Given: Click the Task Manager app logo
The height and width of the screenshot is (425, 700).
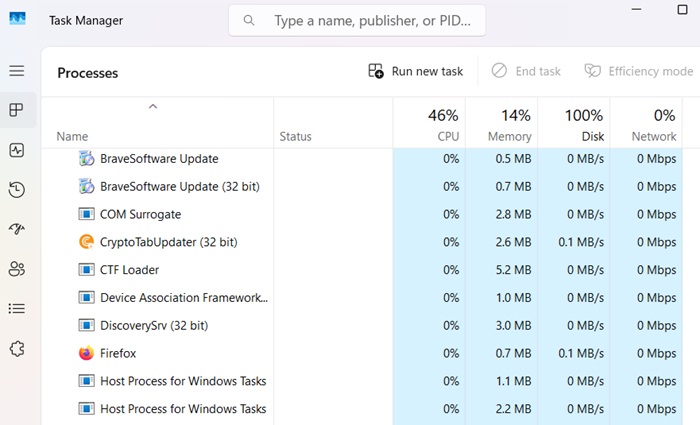Looking at the screenshot, I should coord(17,18).
